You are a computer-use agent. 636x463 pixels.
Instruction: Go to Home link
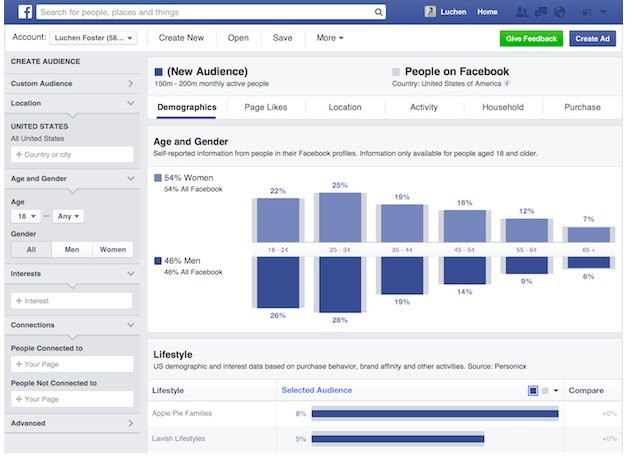click(488, 12)
